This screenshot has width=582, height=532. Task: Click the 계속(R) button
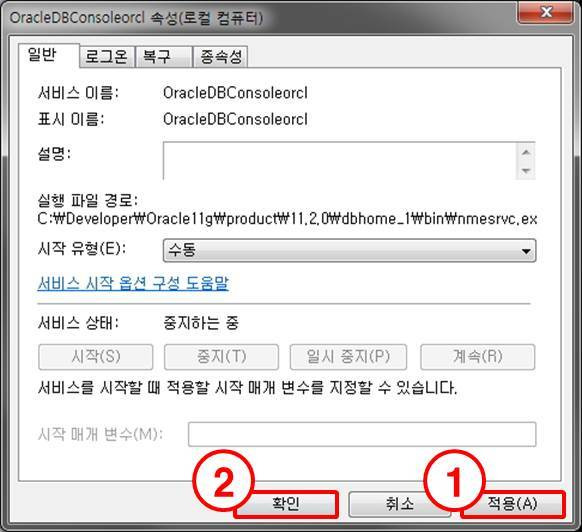coord(478,357)
